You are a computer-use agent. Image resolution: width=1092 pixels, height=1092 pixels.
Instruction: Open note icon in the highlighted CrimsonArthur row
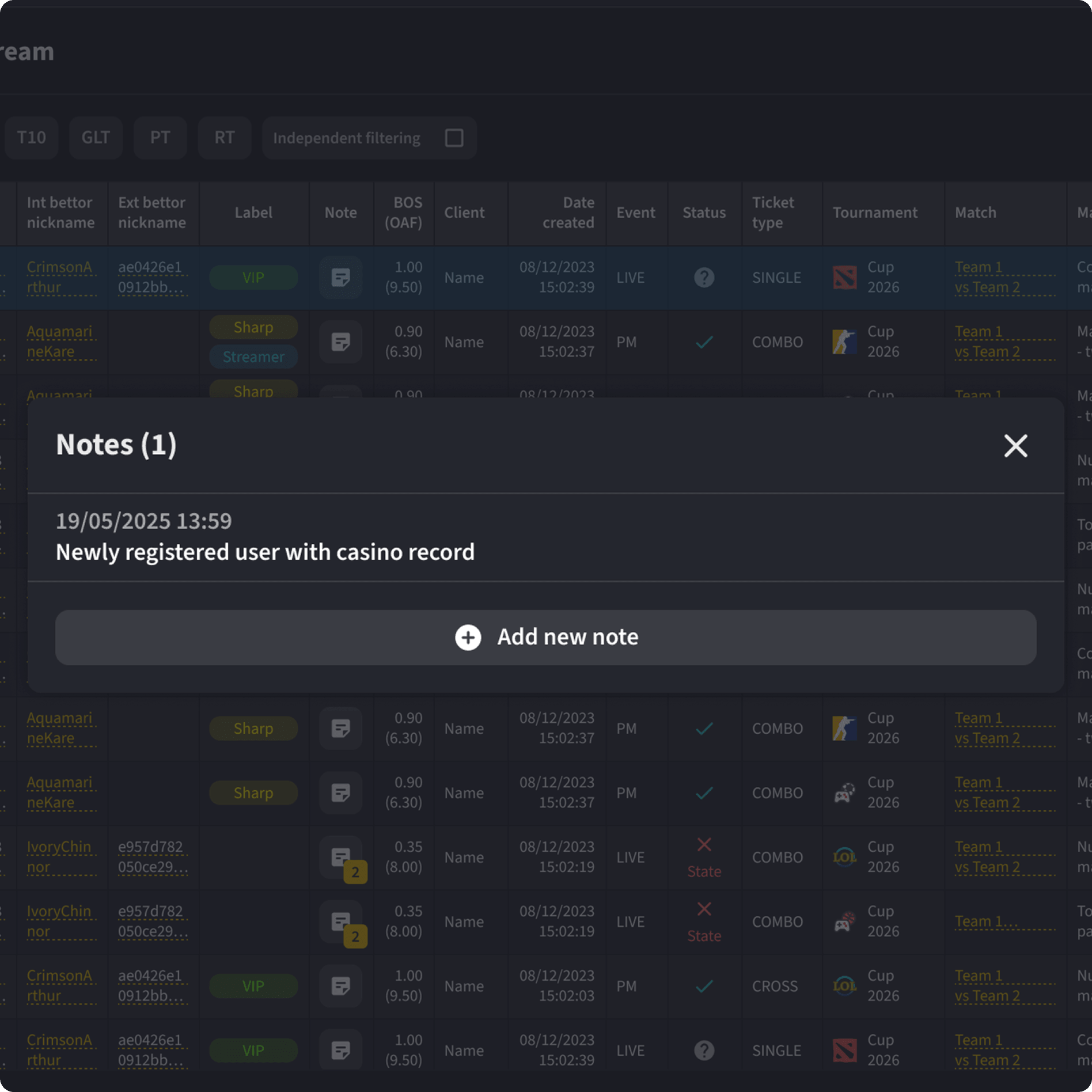(x=341, y=278)
